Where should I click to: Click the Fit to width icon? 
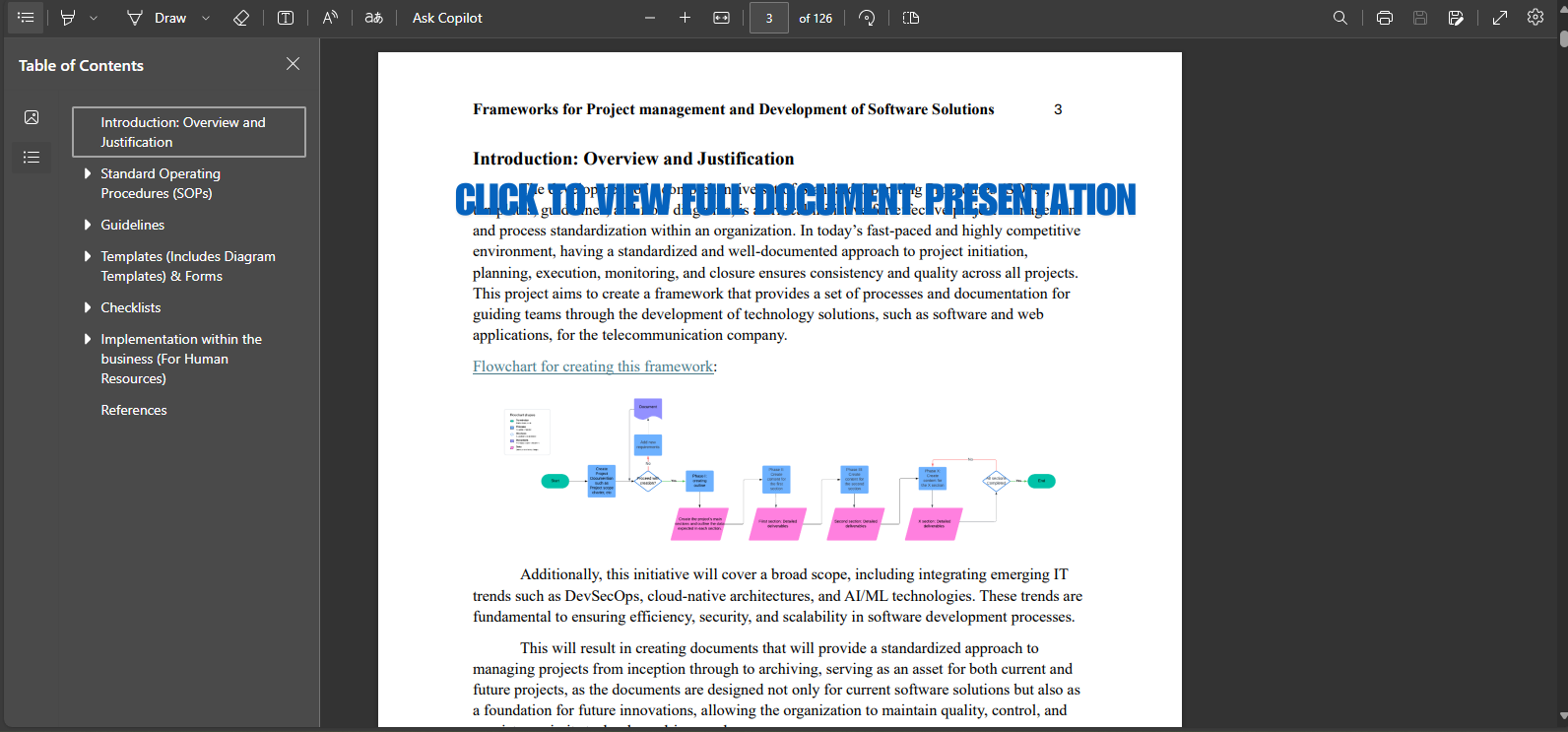[722, 18]
